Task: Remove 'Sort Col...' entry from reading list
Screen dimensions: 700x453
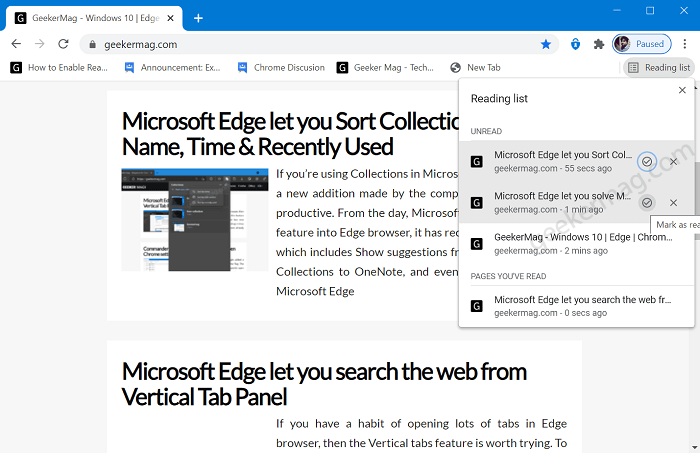Action: tap(673, 162)
